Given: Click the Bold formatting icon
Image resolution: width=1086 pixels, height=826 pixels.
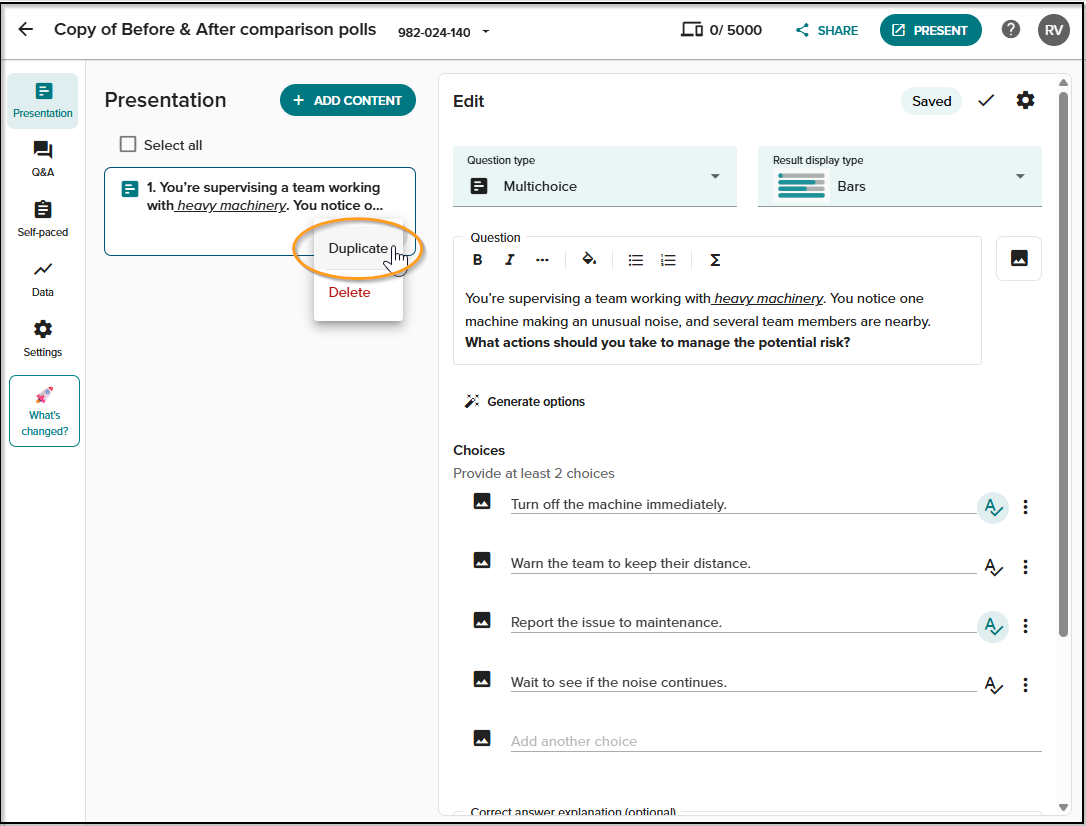Looking at the screenshot, I should pyautogui.click(x=477, y=260).
